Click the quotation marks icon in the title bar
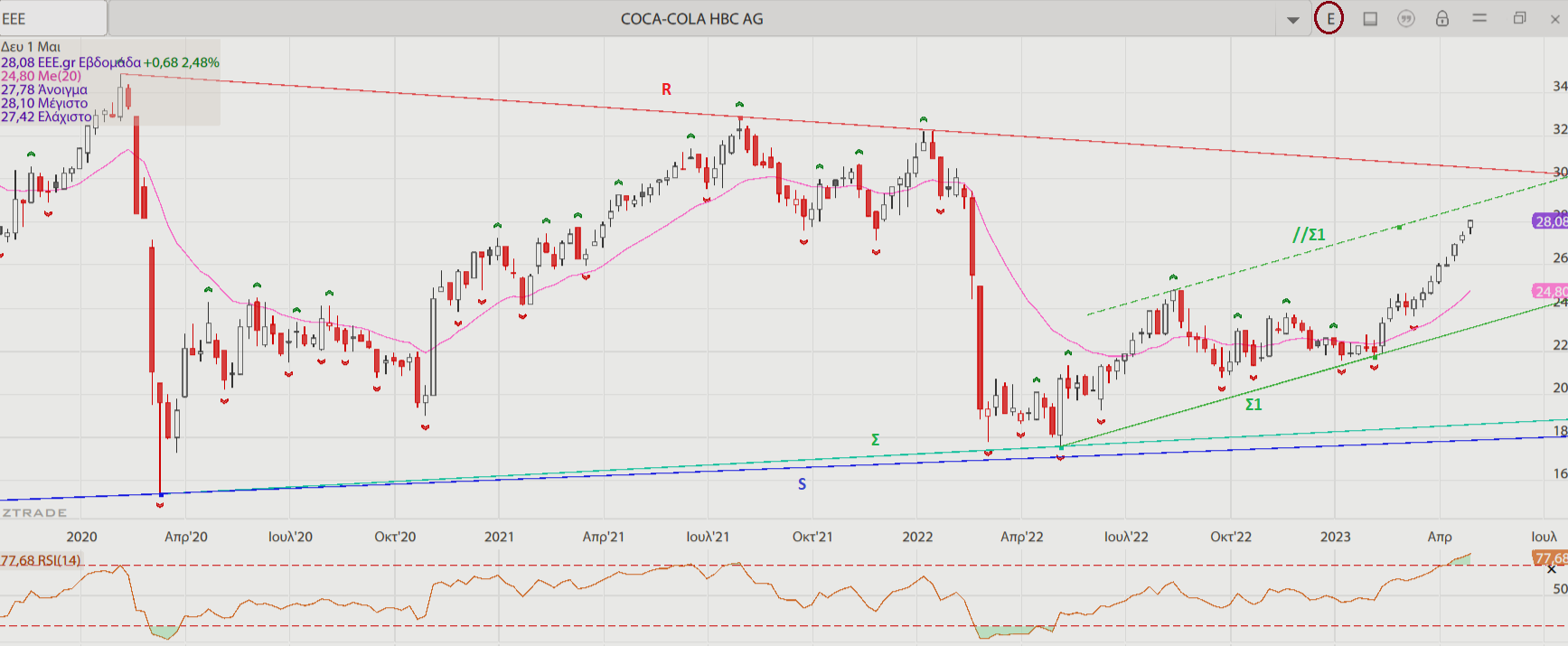 click(x=1406, y=18)
